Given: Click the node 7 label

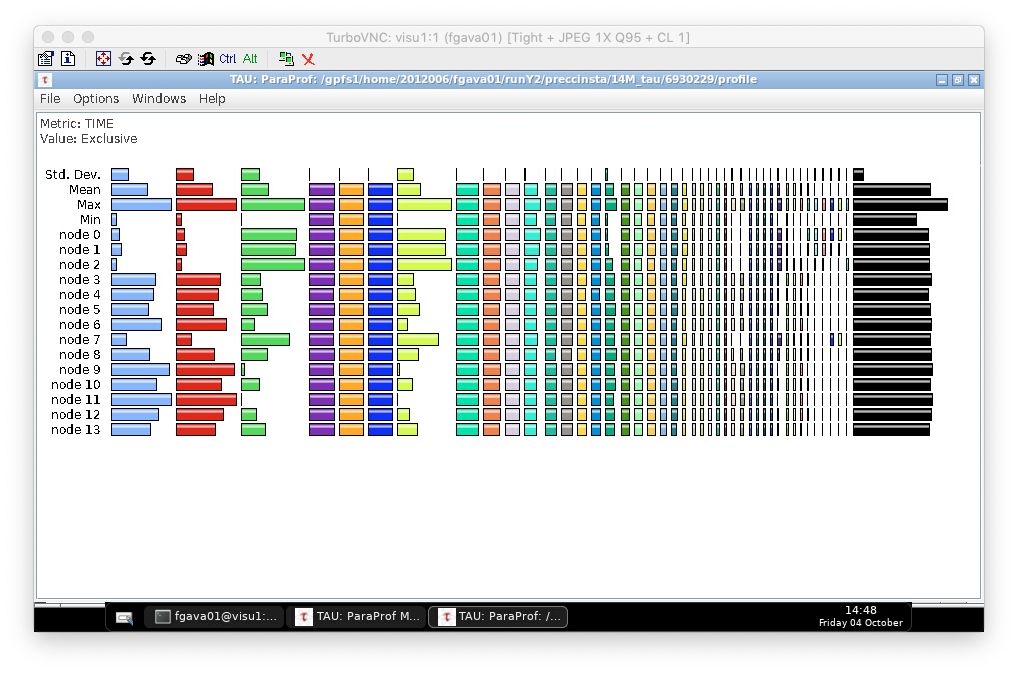Looking at the screenshot, I should [80, 339].
